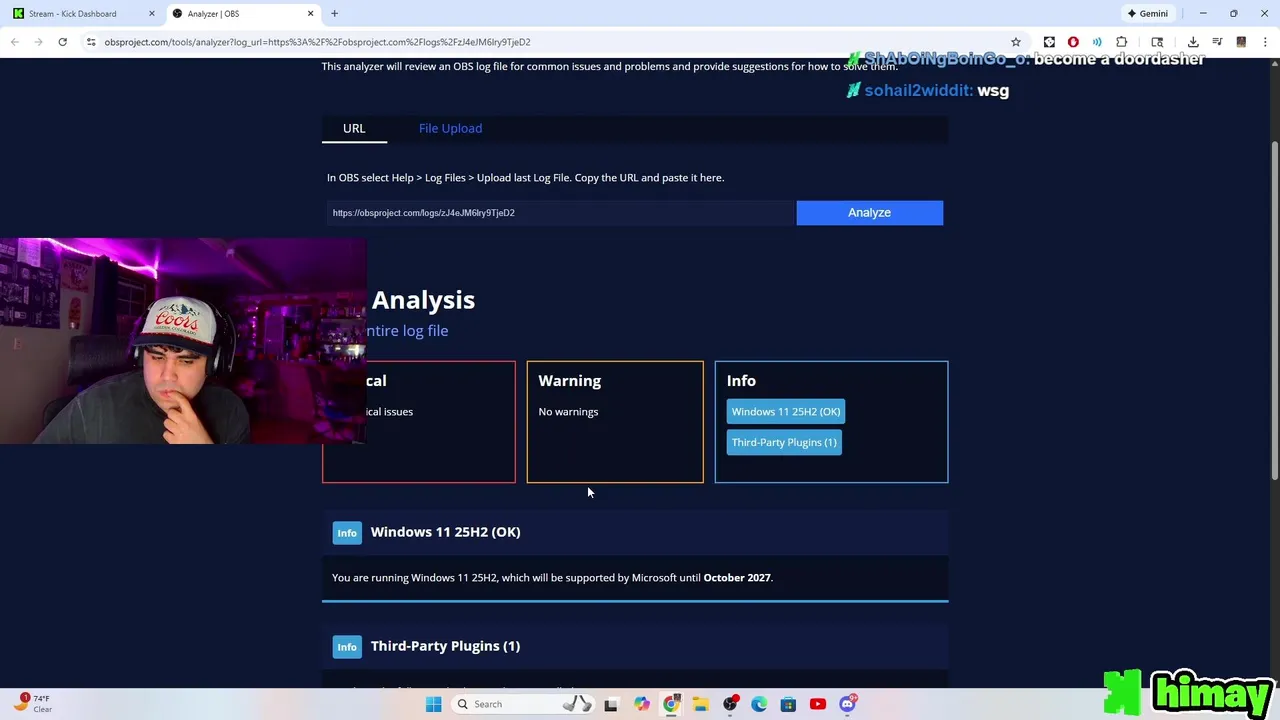The height and width of the screenshot is (720, 1280).
Task: View site information icon in address bar
Action: click(91, 42)
